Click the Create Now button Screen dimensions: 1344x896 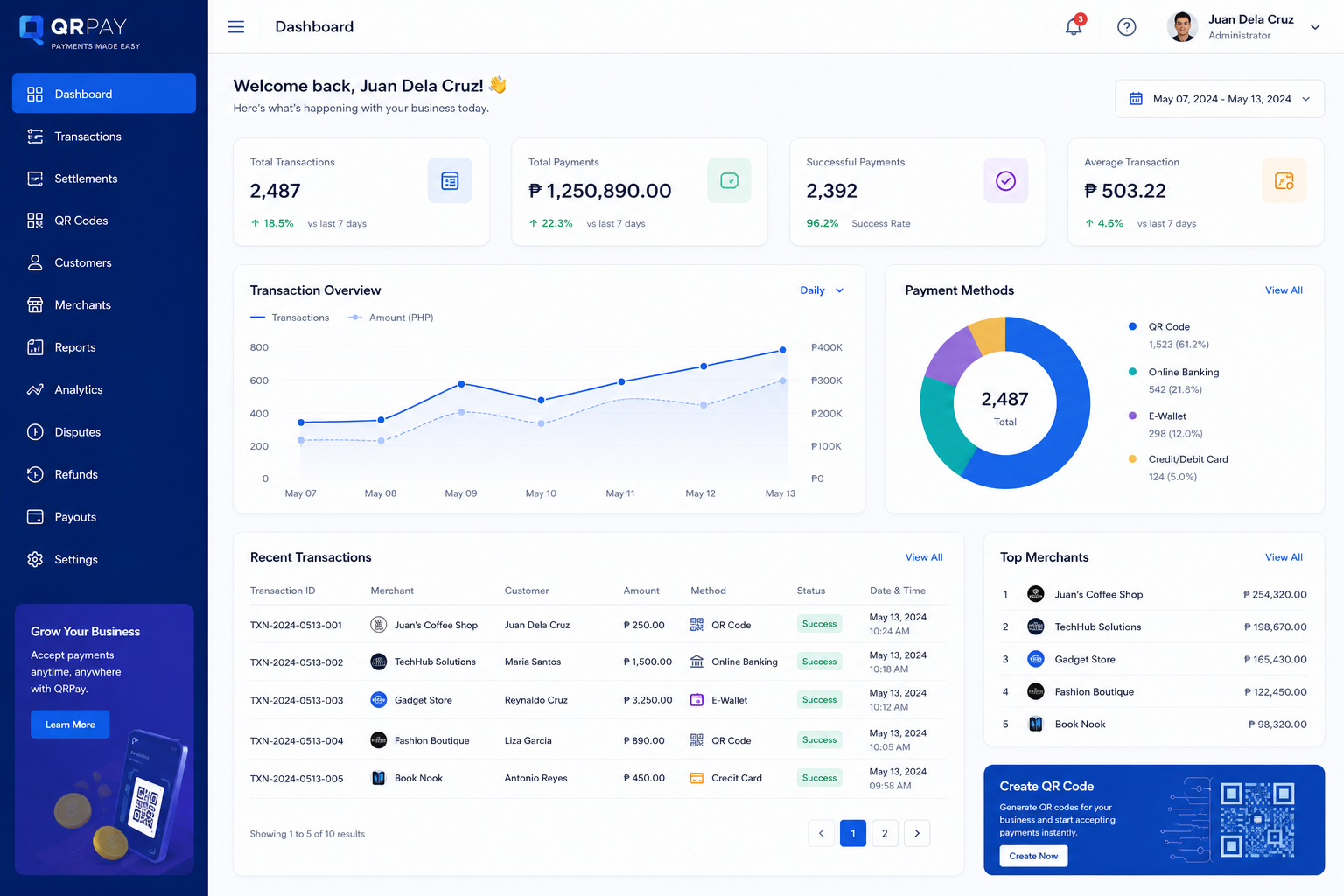click(1033, 856)
